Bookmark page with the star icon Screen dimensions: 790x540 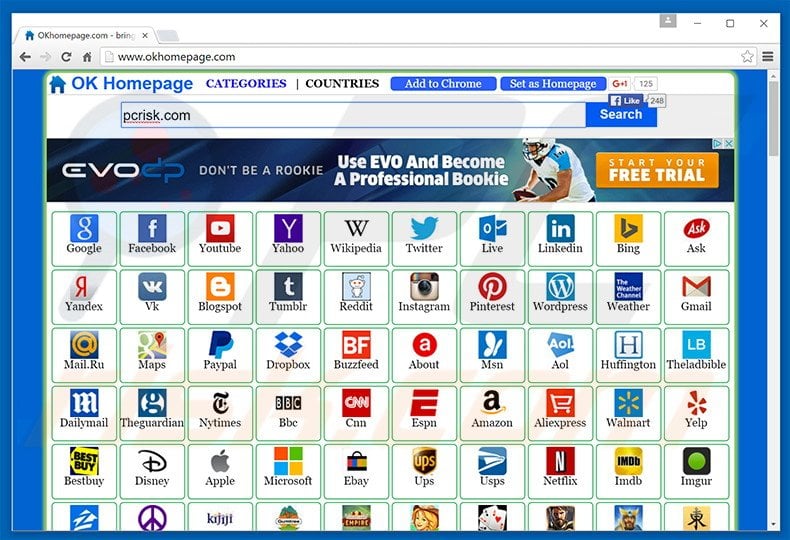747,56
